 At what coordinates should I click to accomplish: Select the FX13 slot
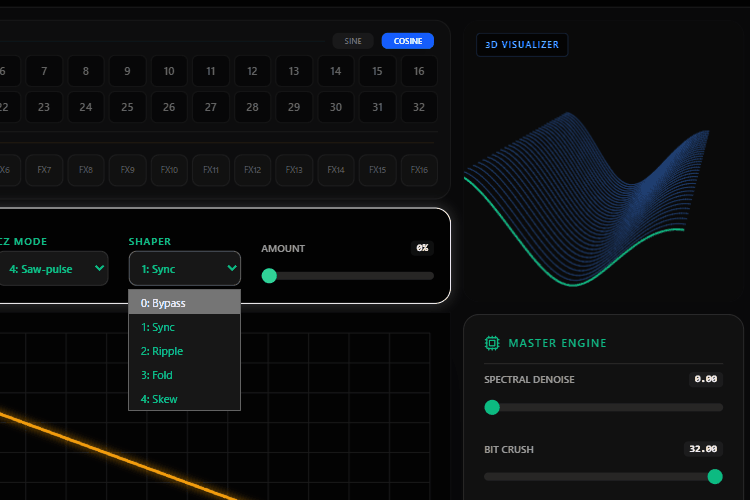pyautogui.click(x=294, y=170)
